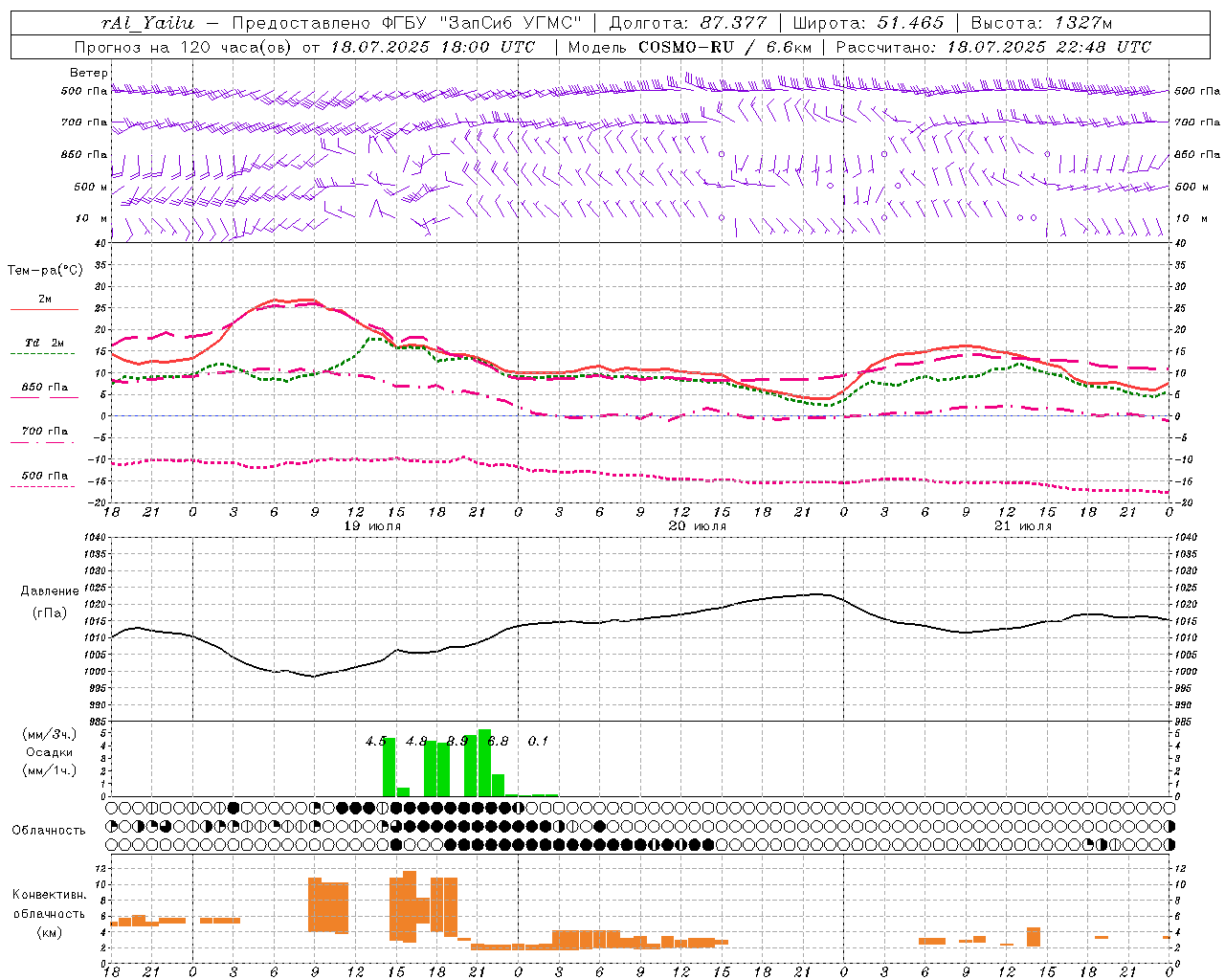Viewport: 1225px width, 980px height.
Task: Click the Долгота: 87.377 longitude value
Action: (x=688, y=23)
